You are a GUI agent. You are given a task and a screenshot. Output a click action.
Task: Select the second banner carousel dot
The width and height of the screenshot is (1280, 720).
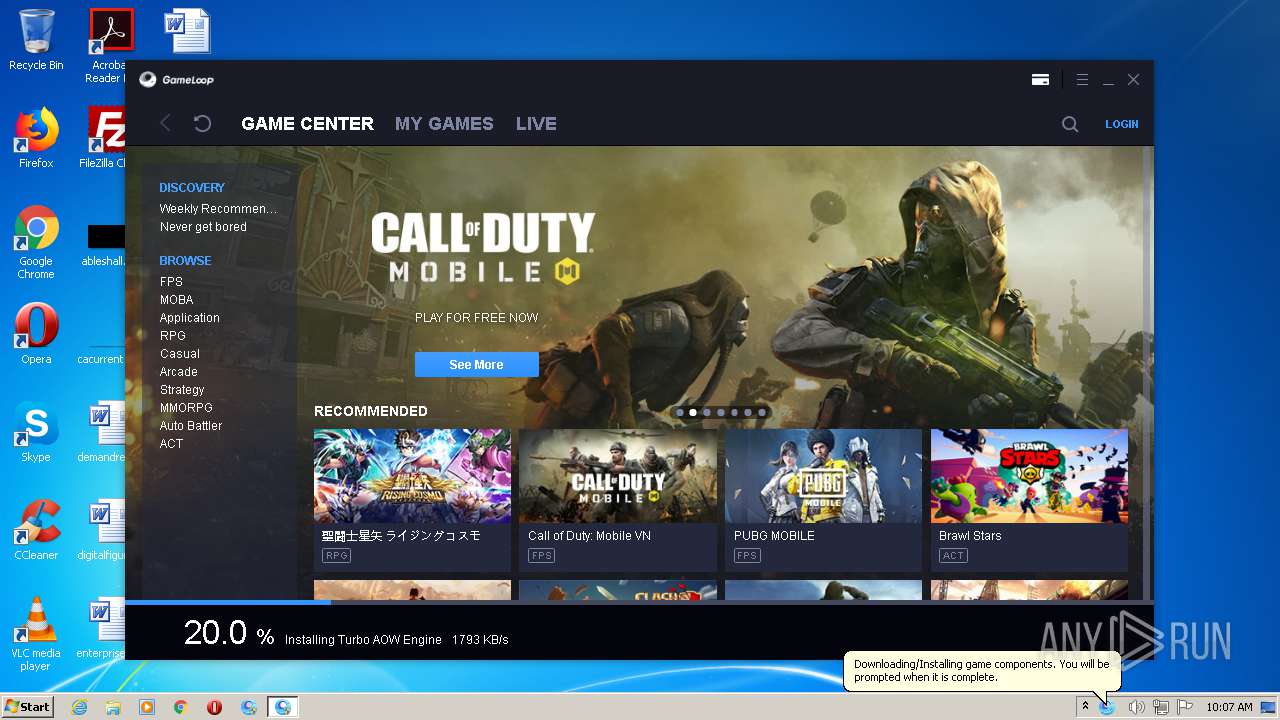tap(693, 412)
